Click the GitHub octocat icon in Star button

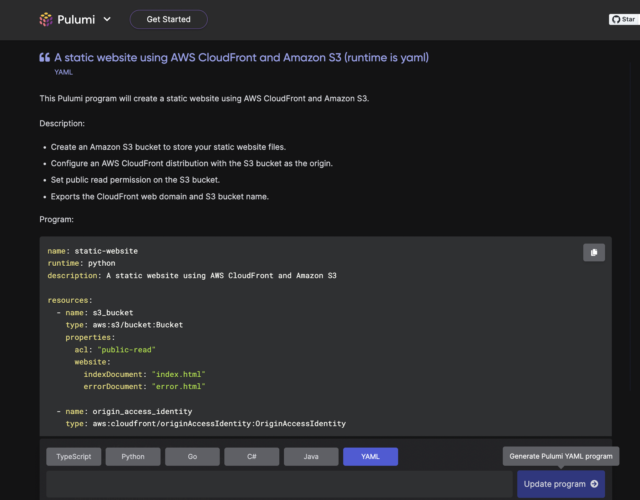pos(616,19)
